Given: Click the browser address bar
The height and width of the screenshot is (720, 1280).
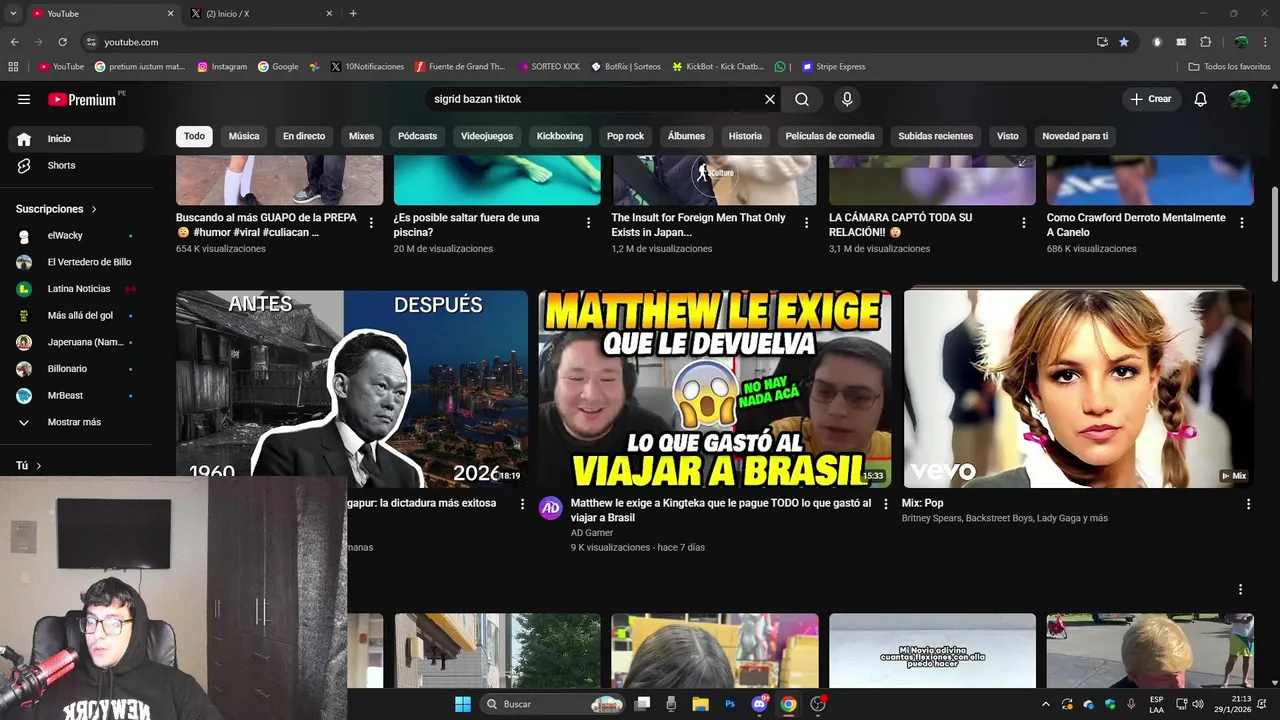Looking at the screenshot, I should tap(590, 42).
